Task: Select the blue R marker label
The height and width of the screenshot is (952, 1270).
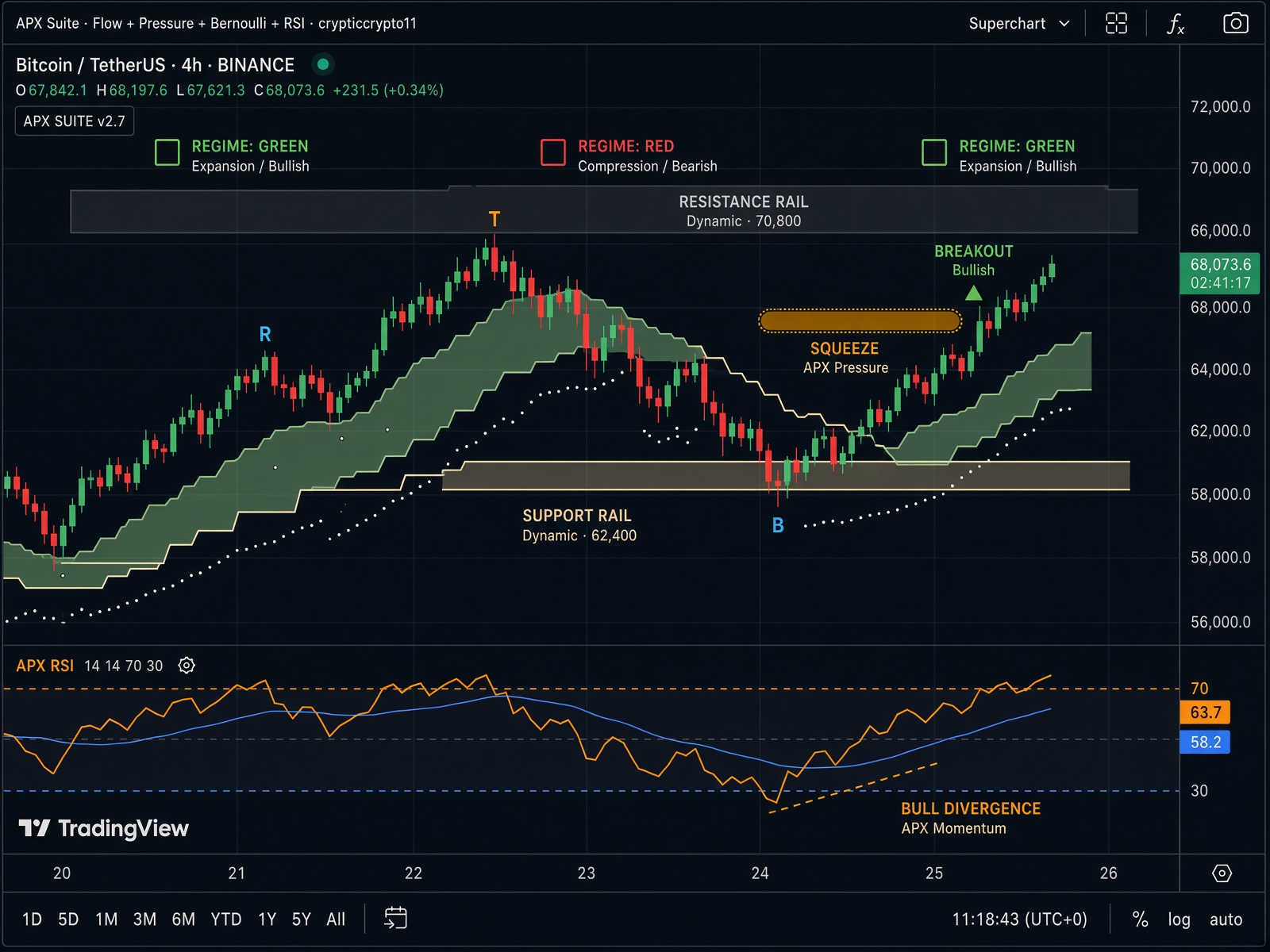Action: 265,335
